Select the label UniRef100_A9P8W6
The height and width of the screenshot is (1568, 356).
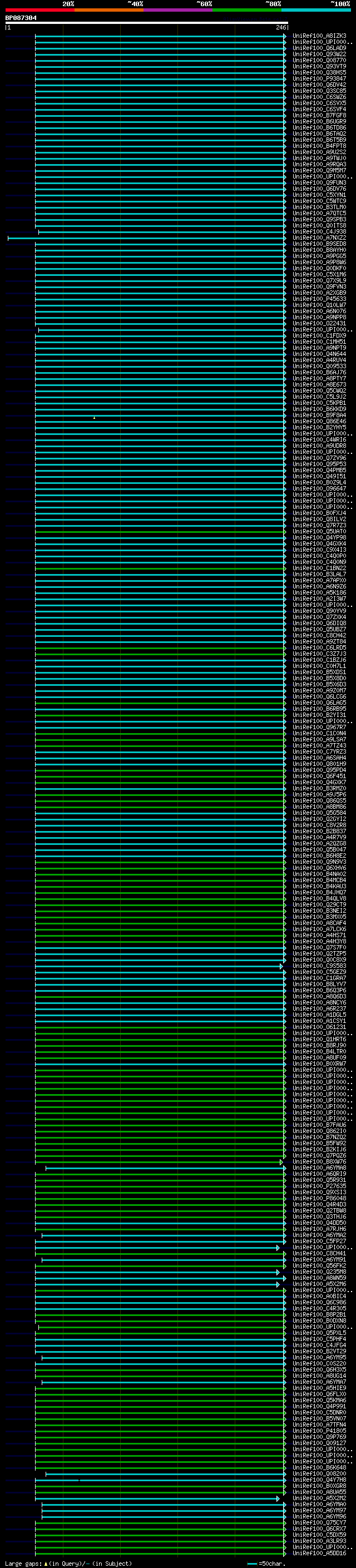point(319,263)
